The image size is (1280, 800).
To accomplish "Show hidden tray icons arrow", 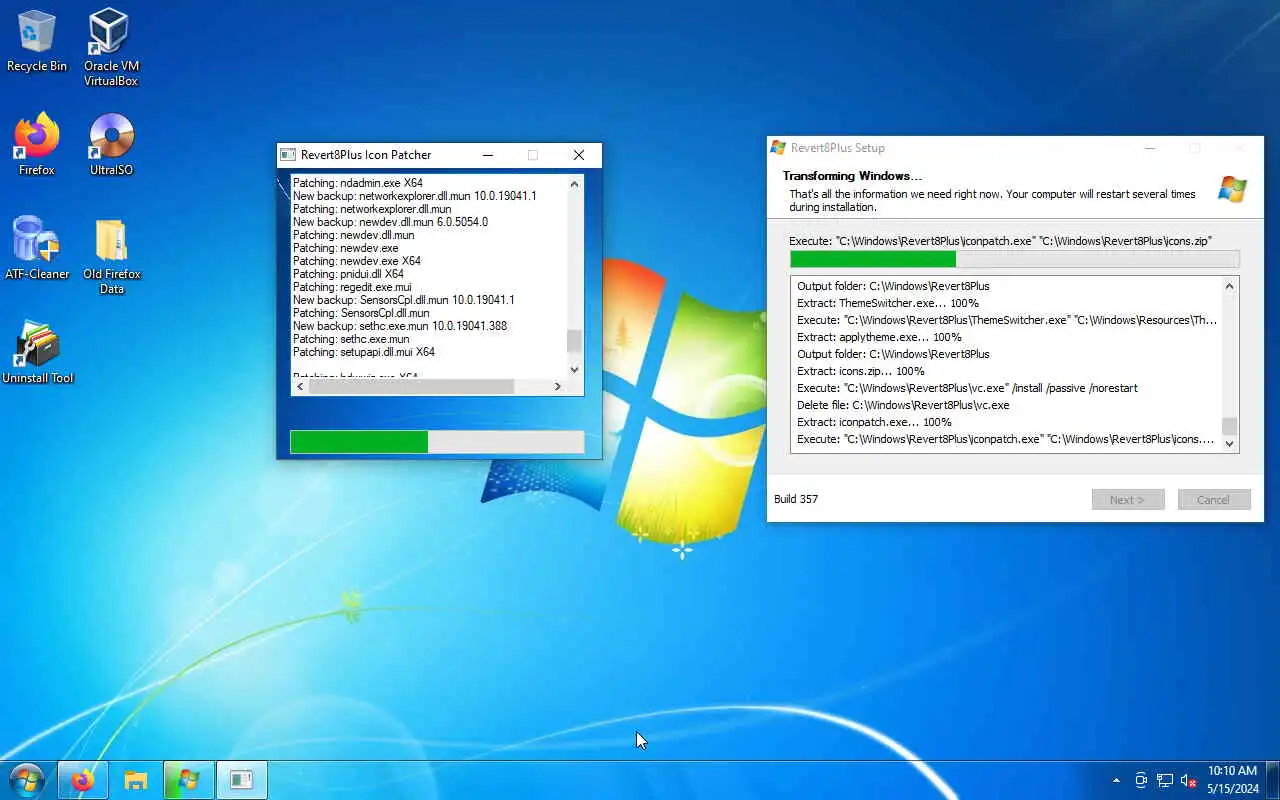I will tap(1116, 780).
